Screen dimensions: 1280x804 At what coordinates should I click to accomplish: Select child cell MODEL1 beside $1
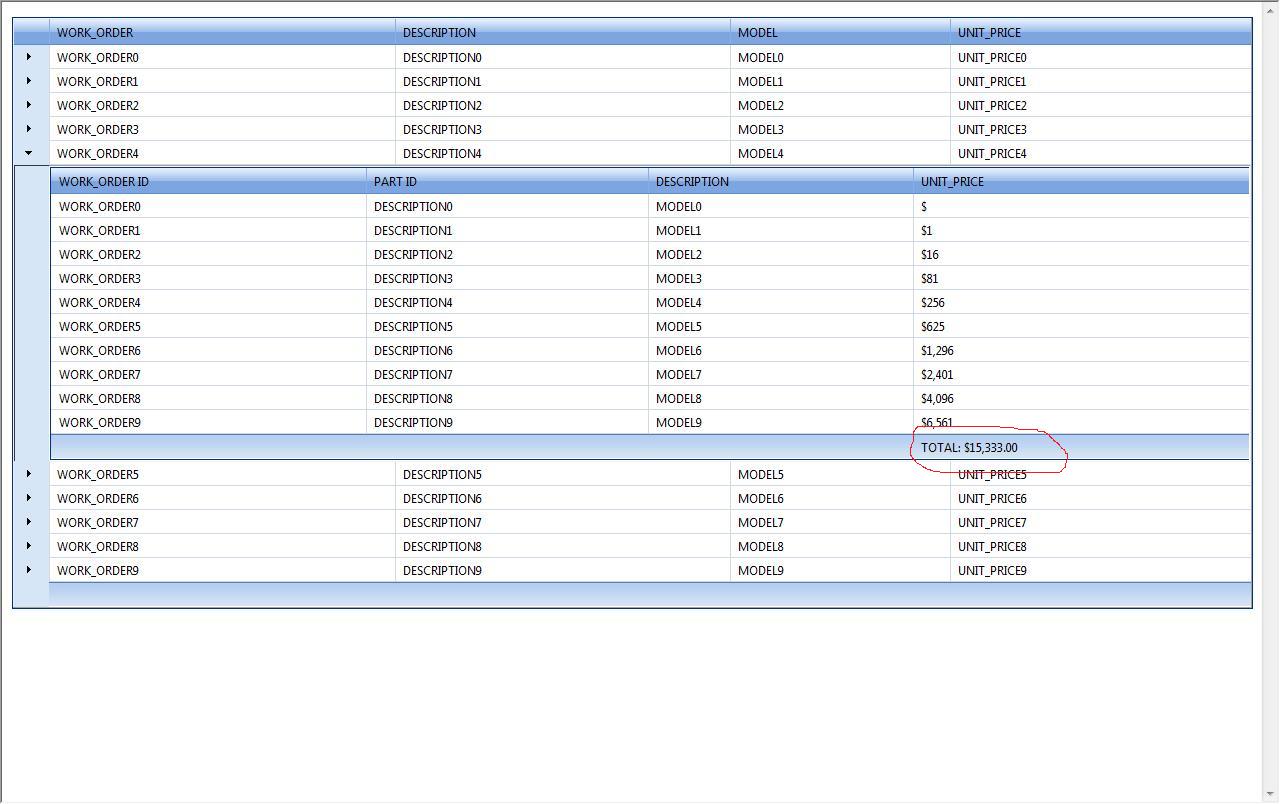coord(781,230)
